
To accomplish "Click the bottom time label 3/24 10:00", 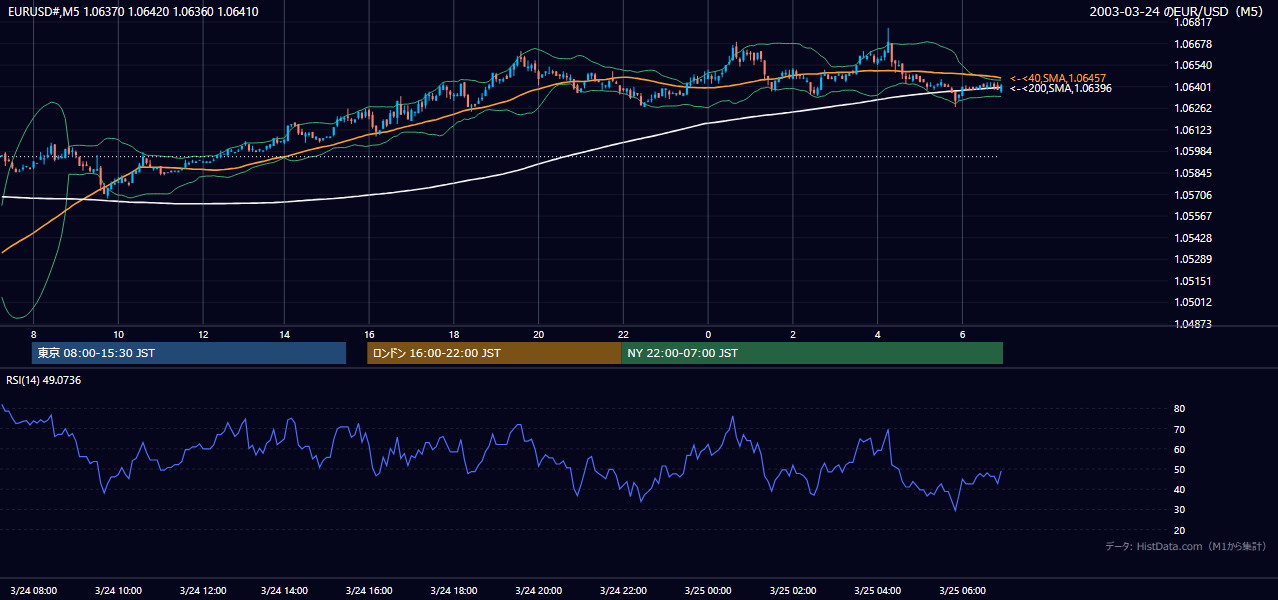I will (x=118, y=591).
